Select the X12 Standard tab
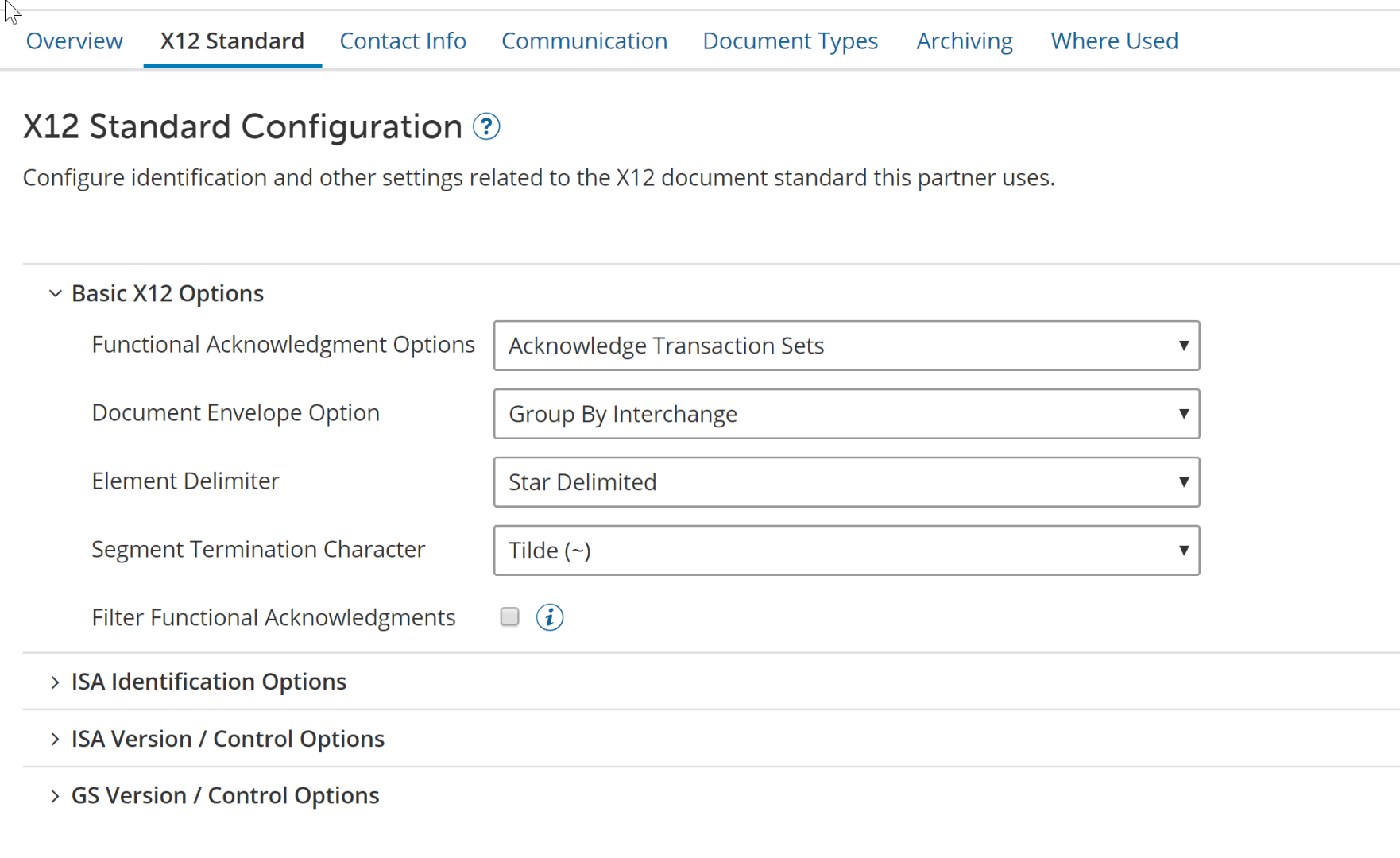Viewport: 1400px width, 858px height. [232, 41]
